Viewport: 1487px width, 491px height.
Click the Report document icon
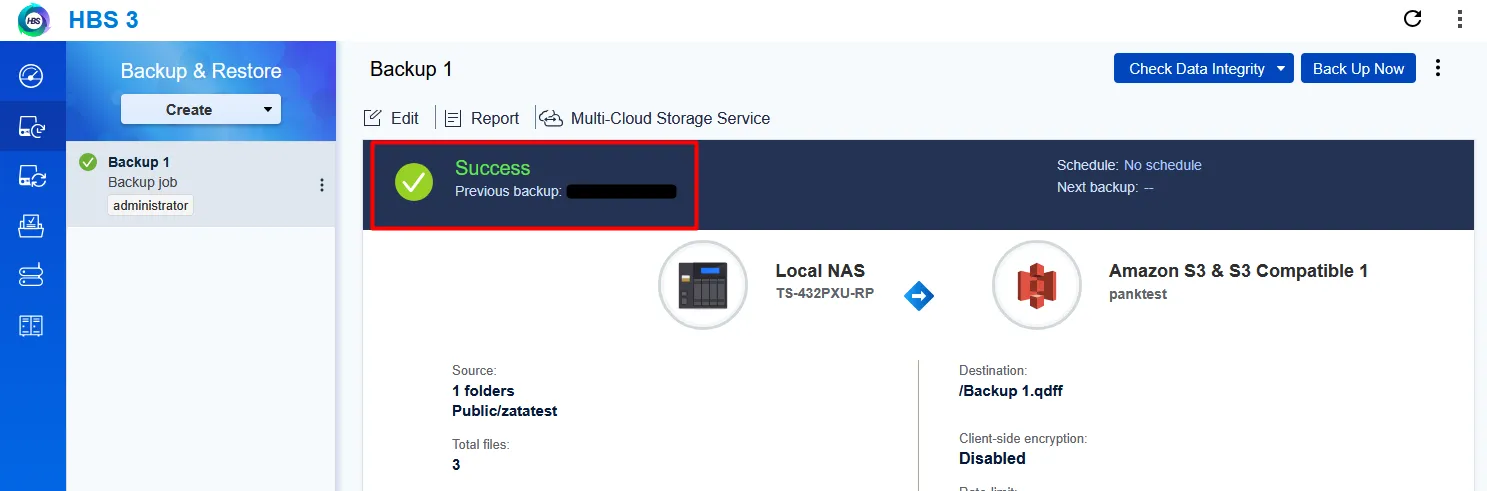(x=453, y=118)
